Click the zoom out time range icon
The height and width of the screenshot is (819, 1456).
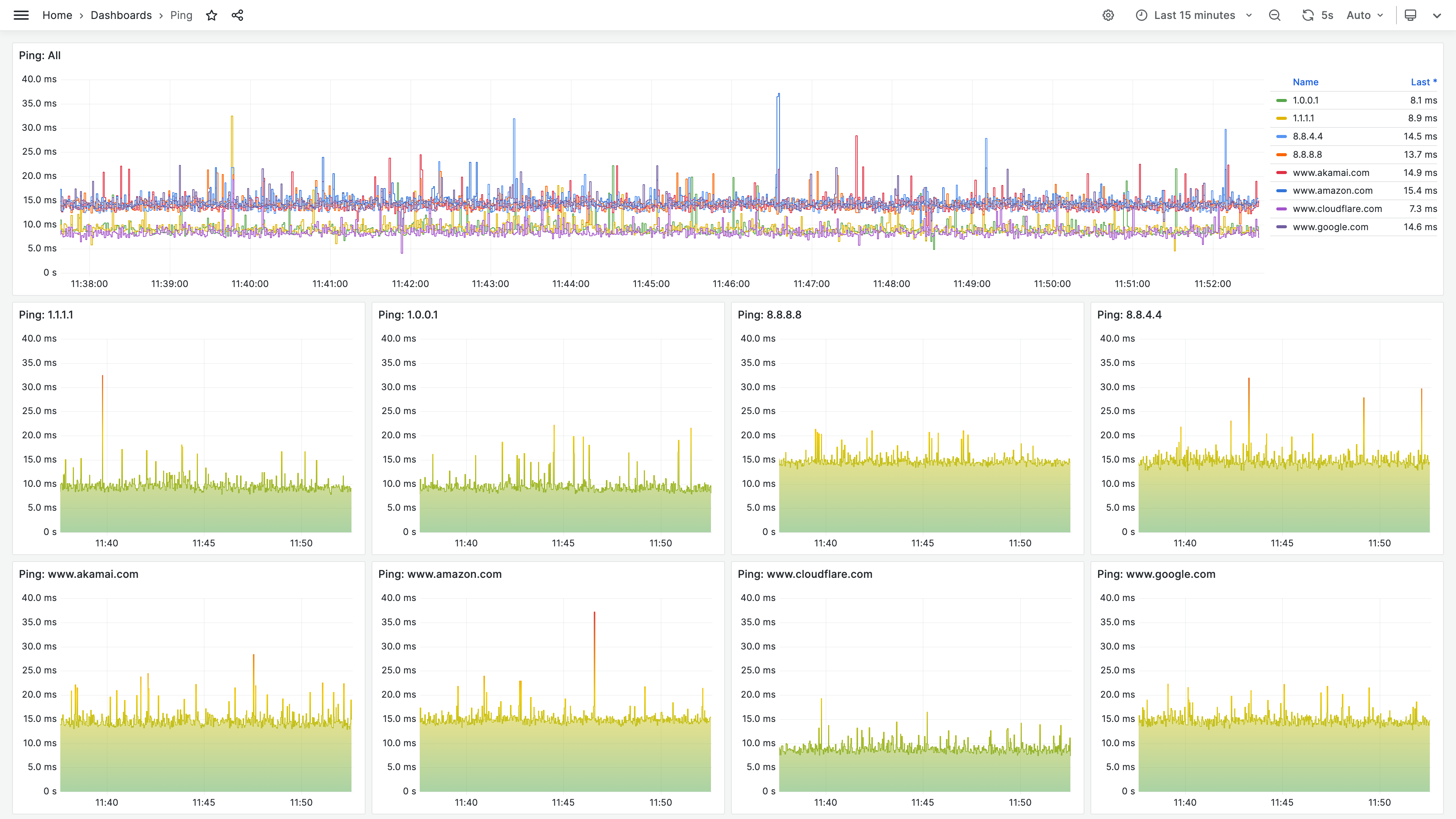[x=1274, y=15]
